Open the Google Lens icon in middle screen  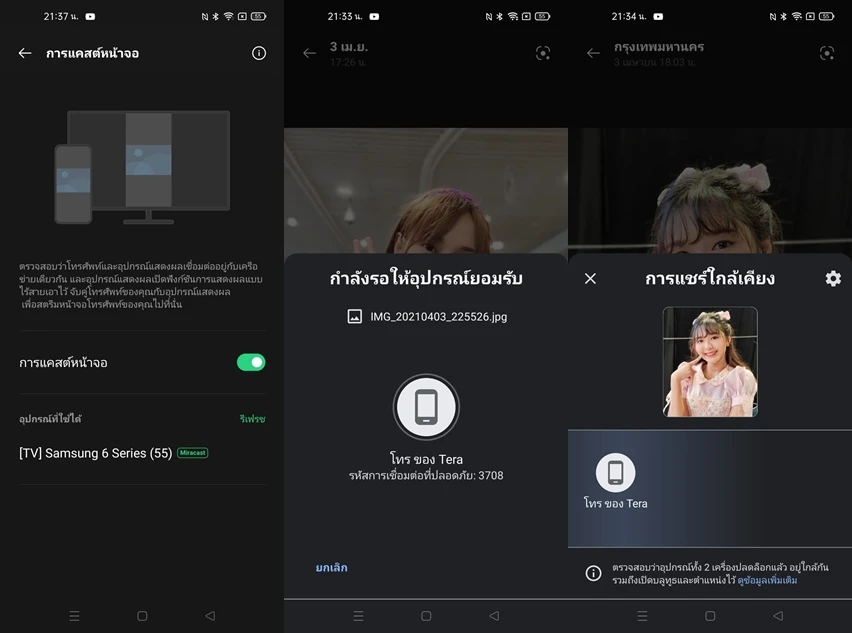point(543,53)
